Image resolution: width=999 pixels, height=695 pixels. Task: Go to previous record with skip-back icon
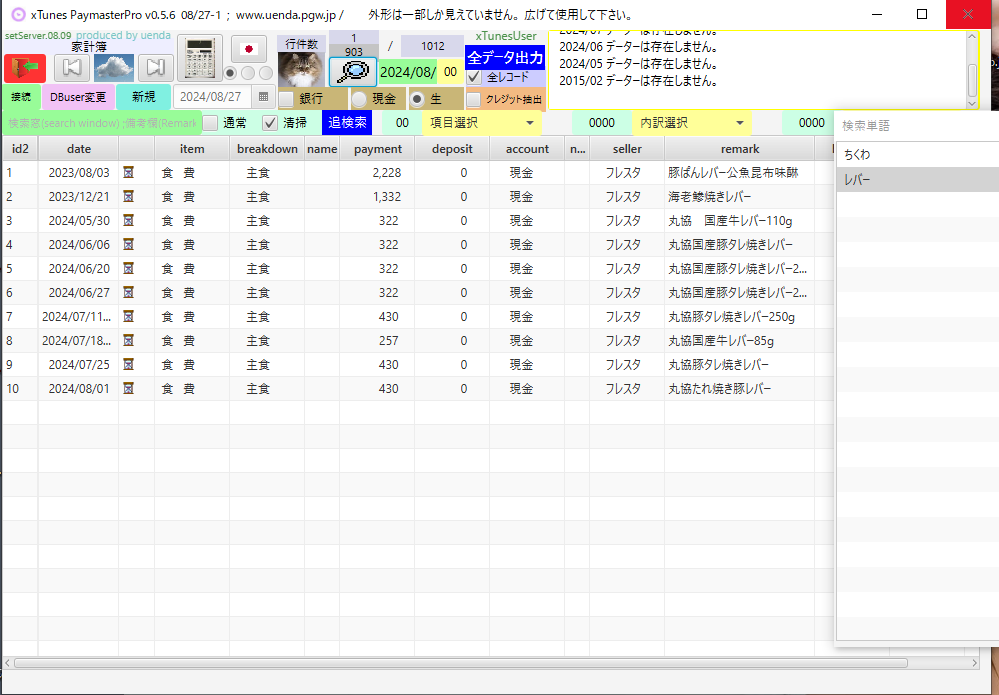pyautogui.click(x=71, y=68)
